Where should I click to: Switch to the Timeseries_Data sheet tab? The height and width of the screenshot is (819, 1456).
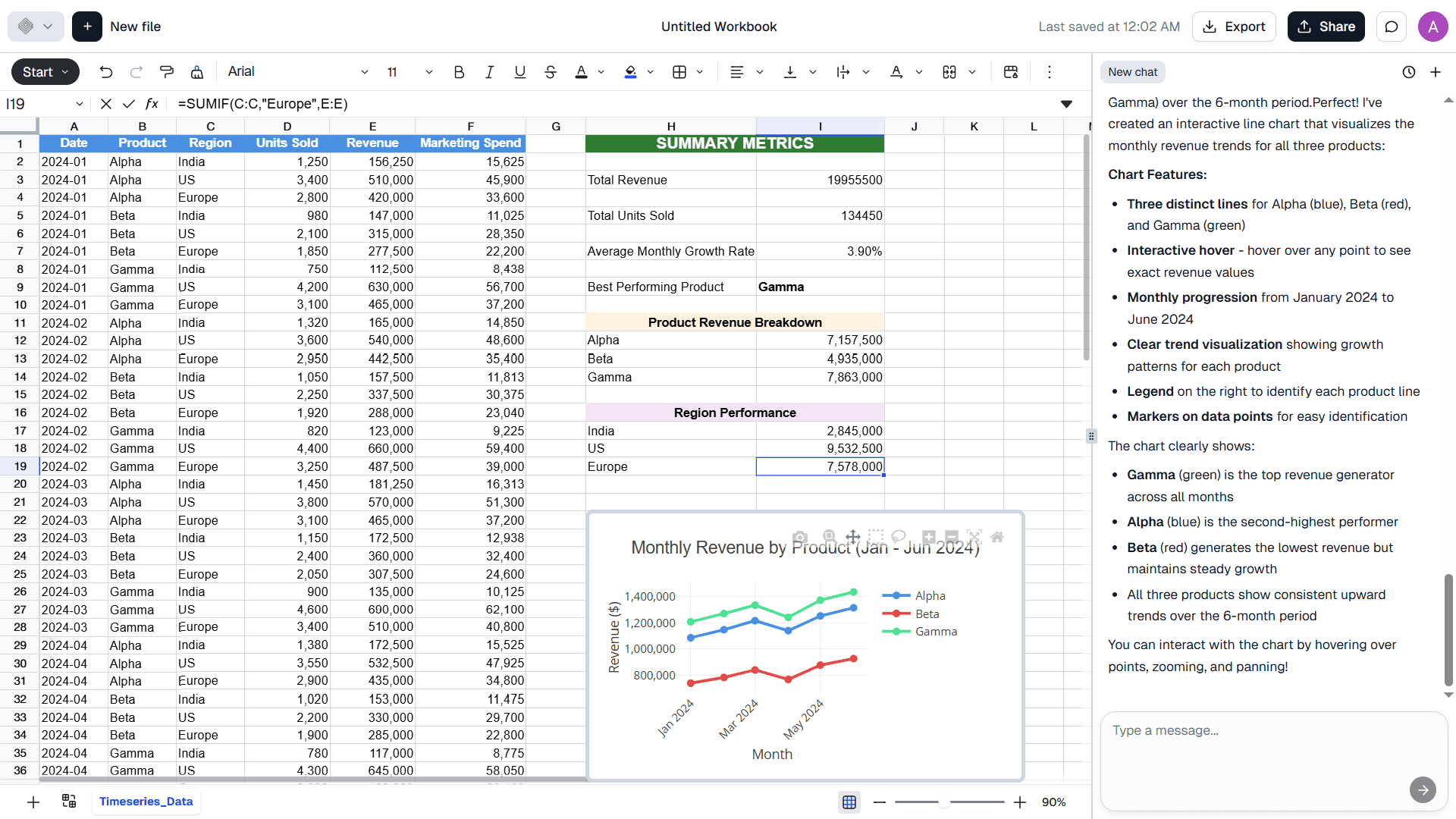146,802
